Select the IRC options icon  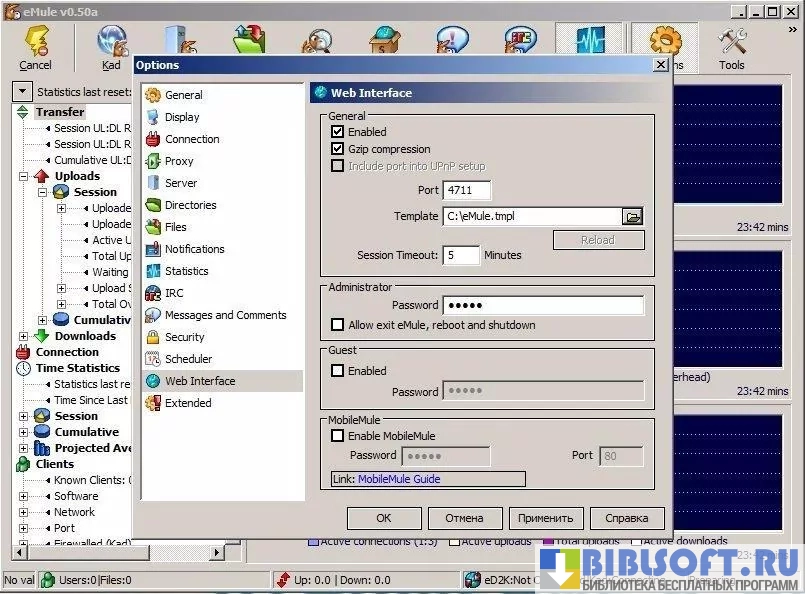pos(153,293)
